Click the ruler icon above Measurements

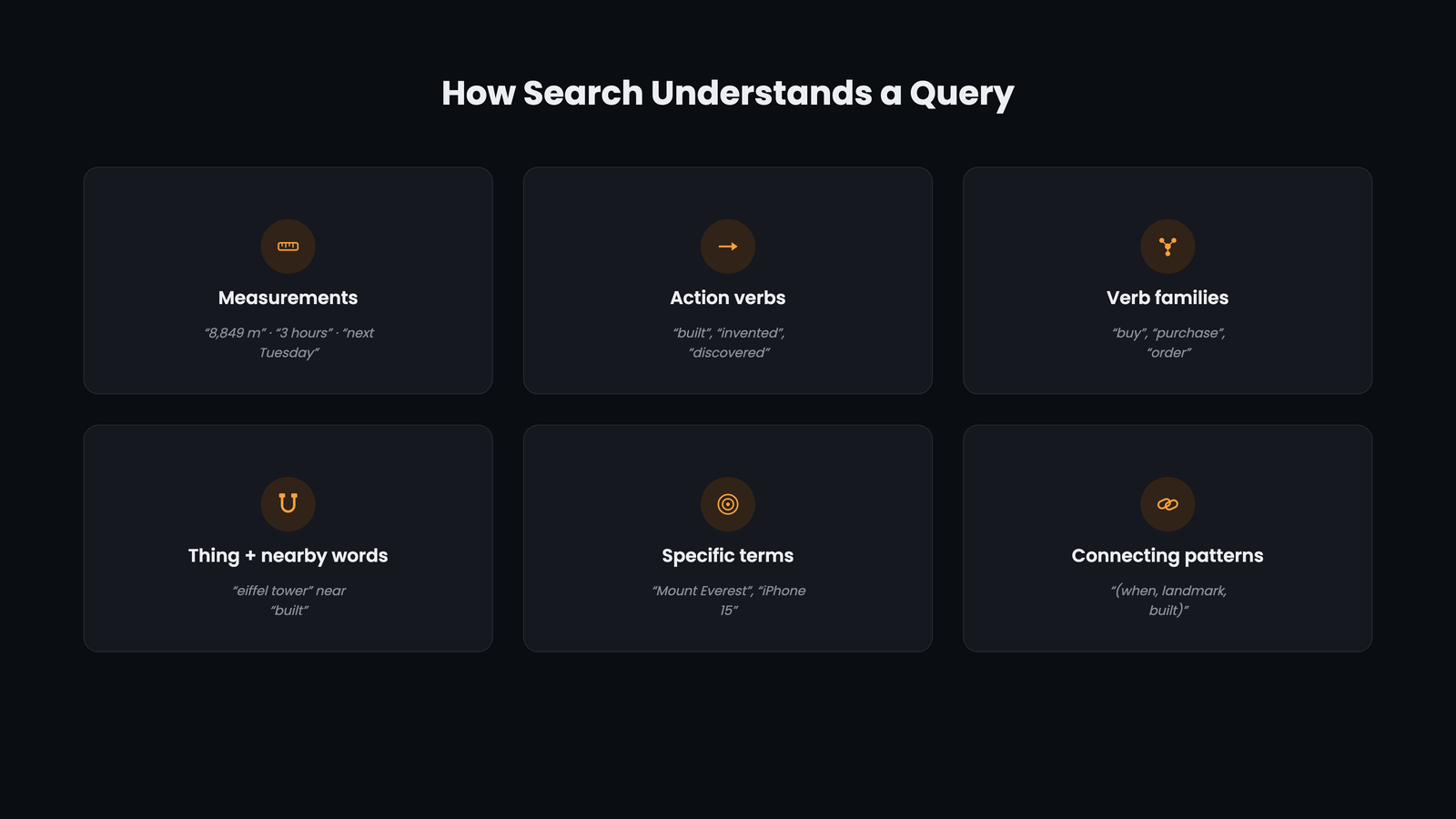[288, 247]
